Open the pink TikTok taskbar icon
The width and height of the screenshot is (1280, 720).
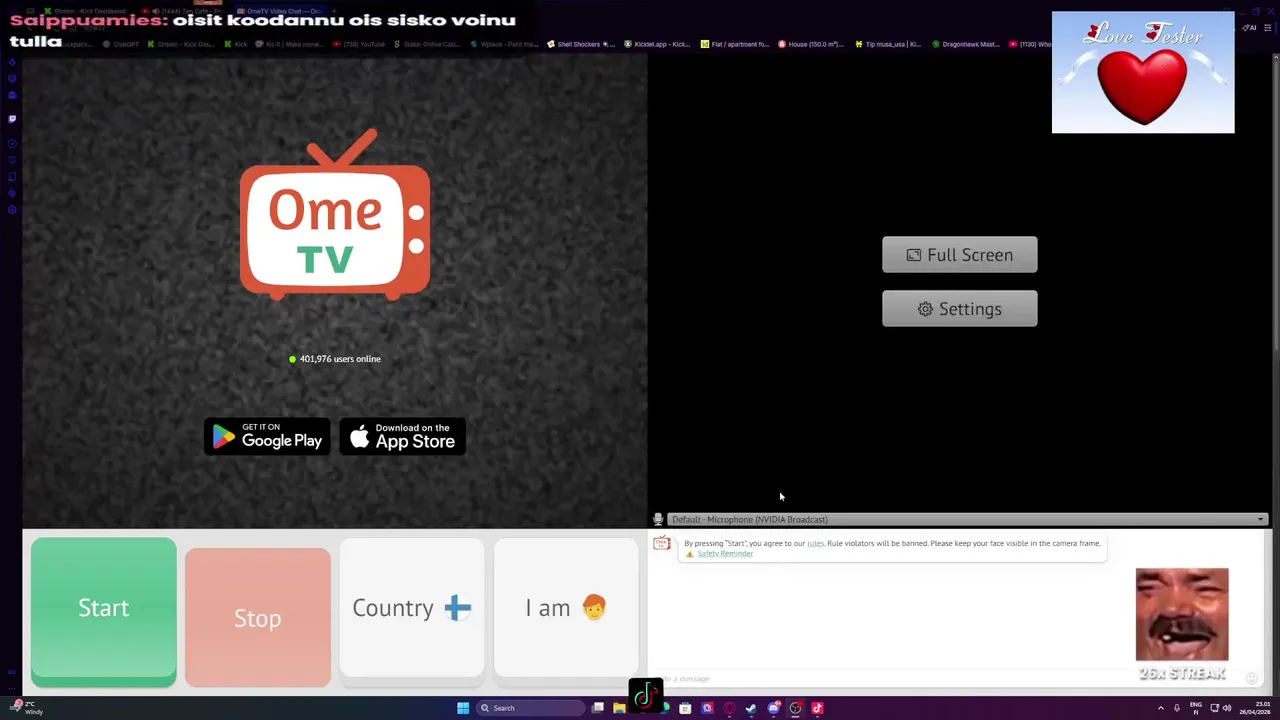818,708
